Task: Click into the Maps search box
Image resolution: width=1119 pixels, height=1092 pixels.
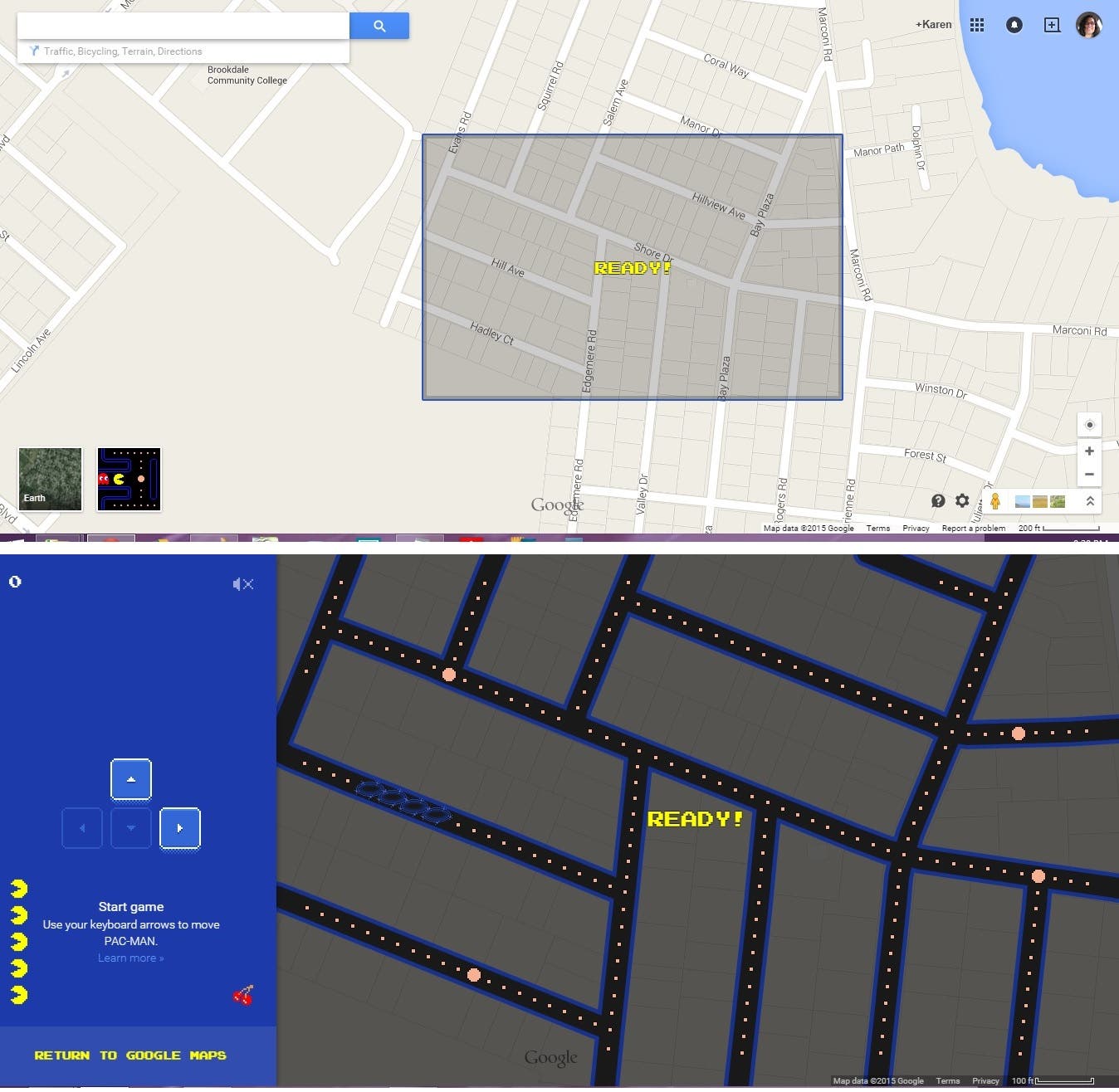Action: (x=183, y=26)
